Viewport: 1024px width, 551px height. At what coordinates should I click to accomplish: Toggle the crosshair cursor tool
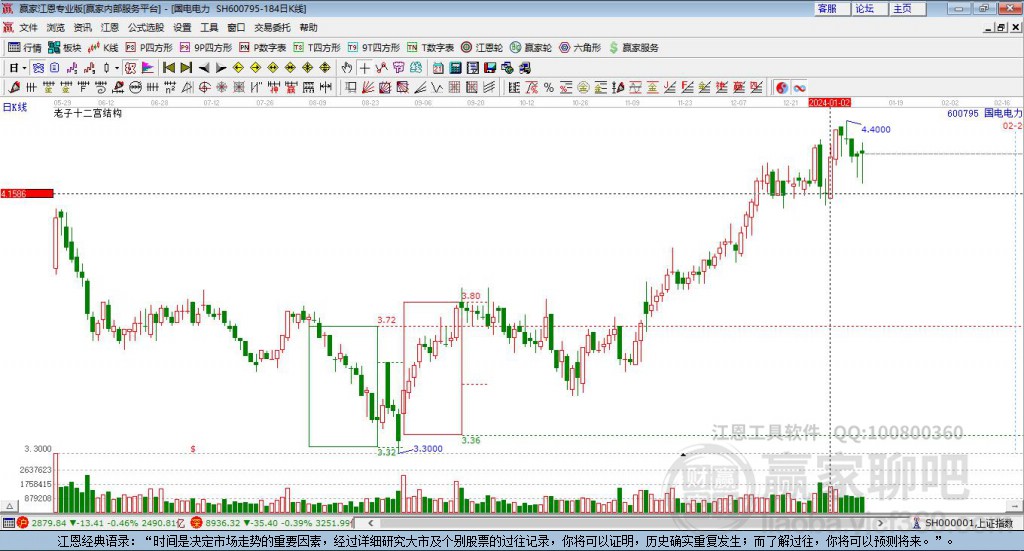(364, 68)
